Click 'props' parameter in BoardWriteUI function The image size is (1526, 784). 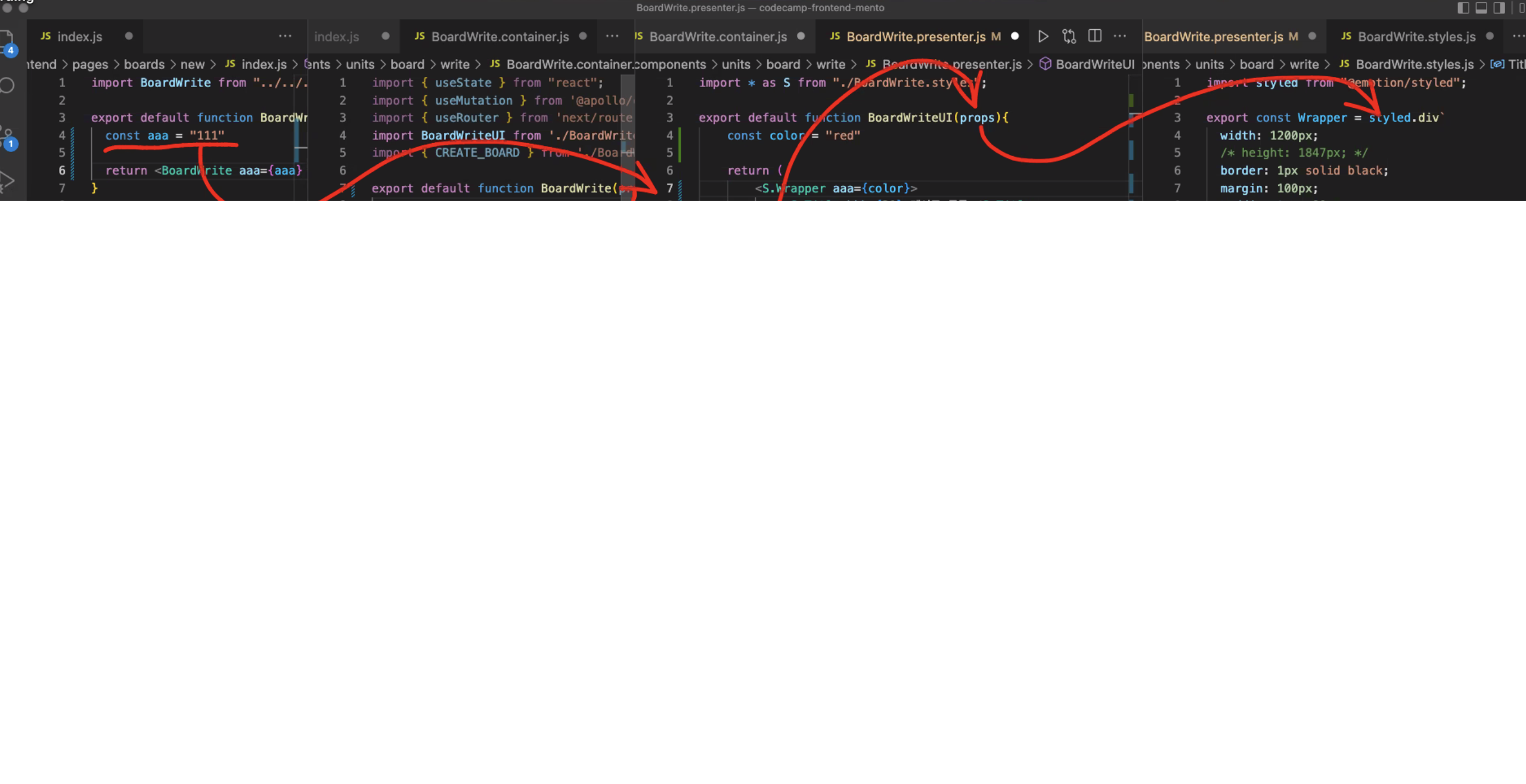(976, 118)
